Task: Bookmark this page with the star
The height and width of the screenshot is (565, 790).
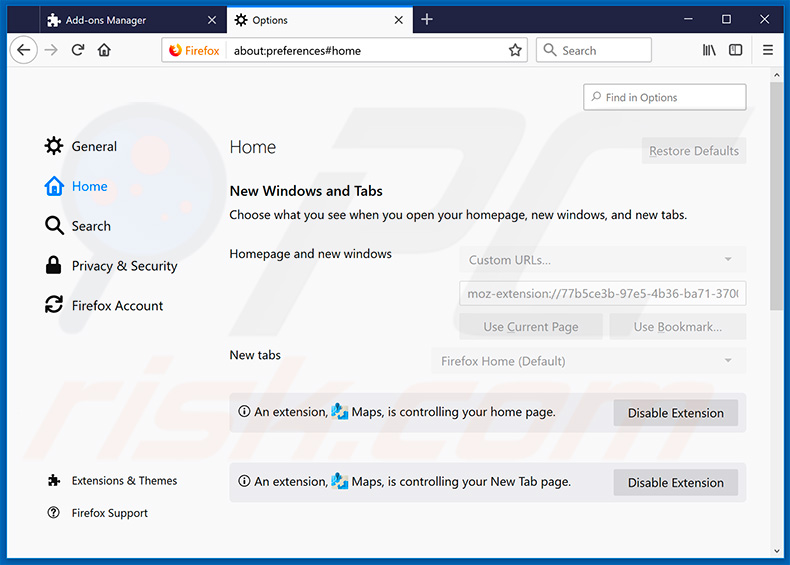Action: click(x=515, y=50)
